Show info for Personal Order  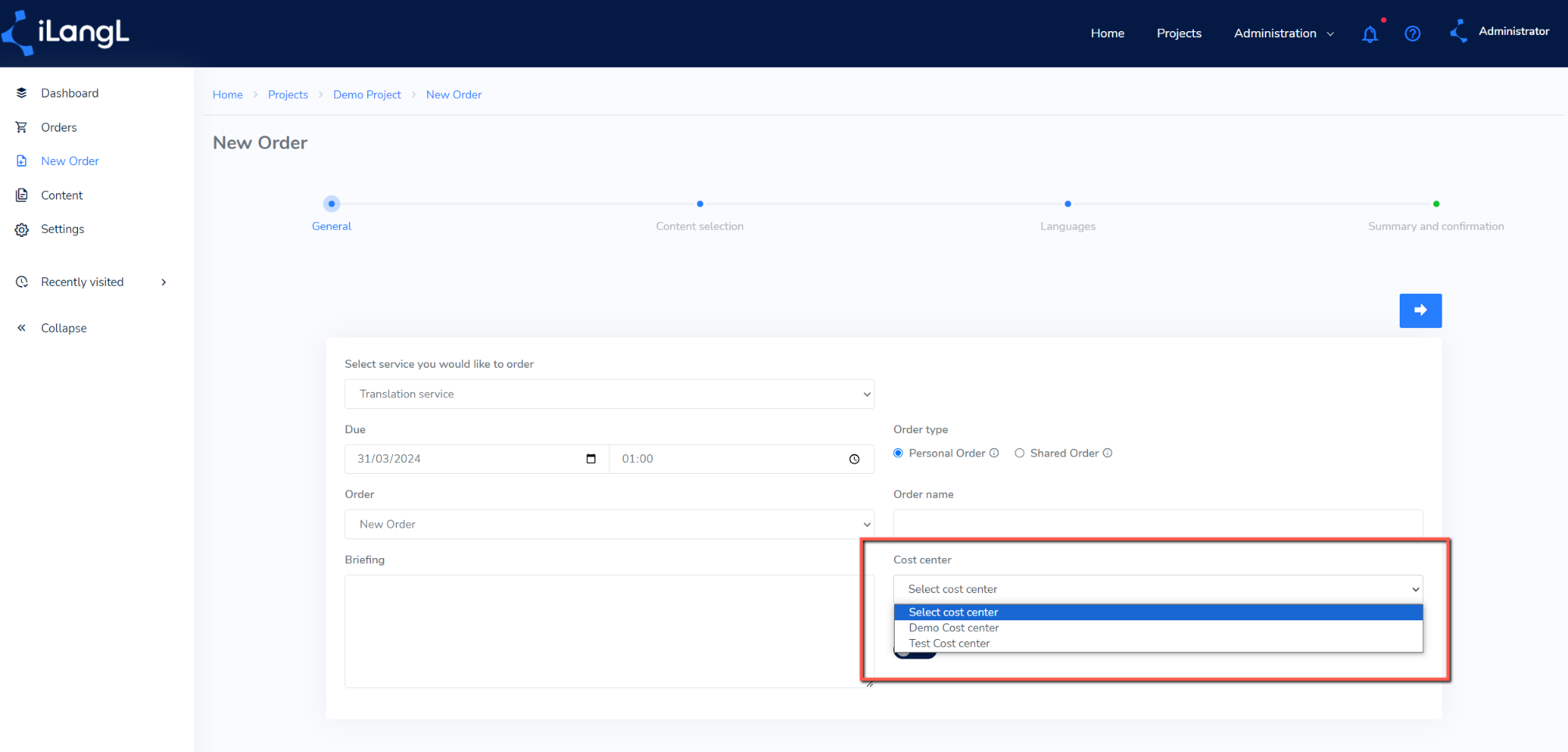994,453
